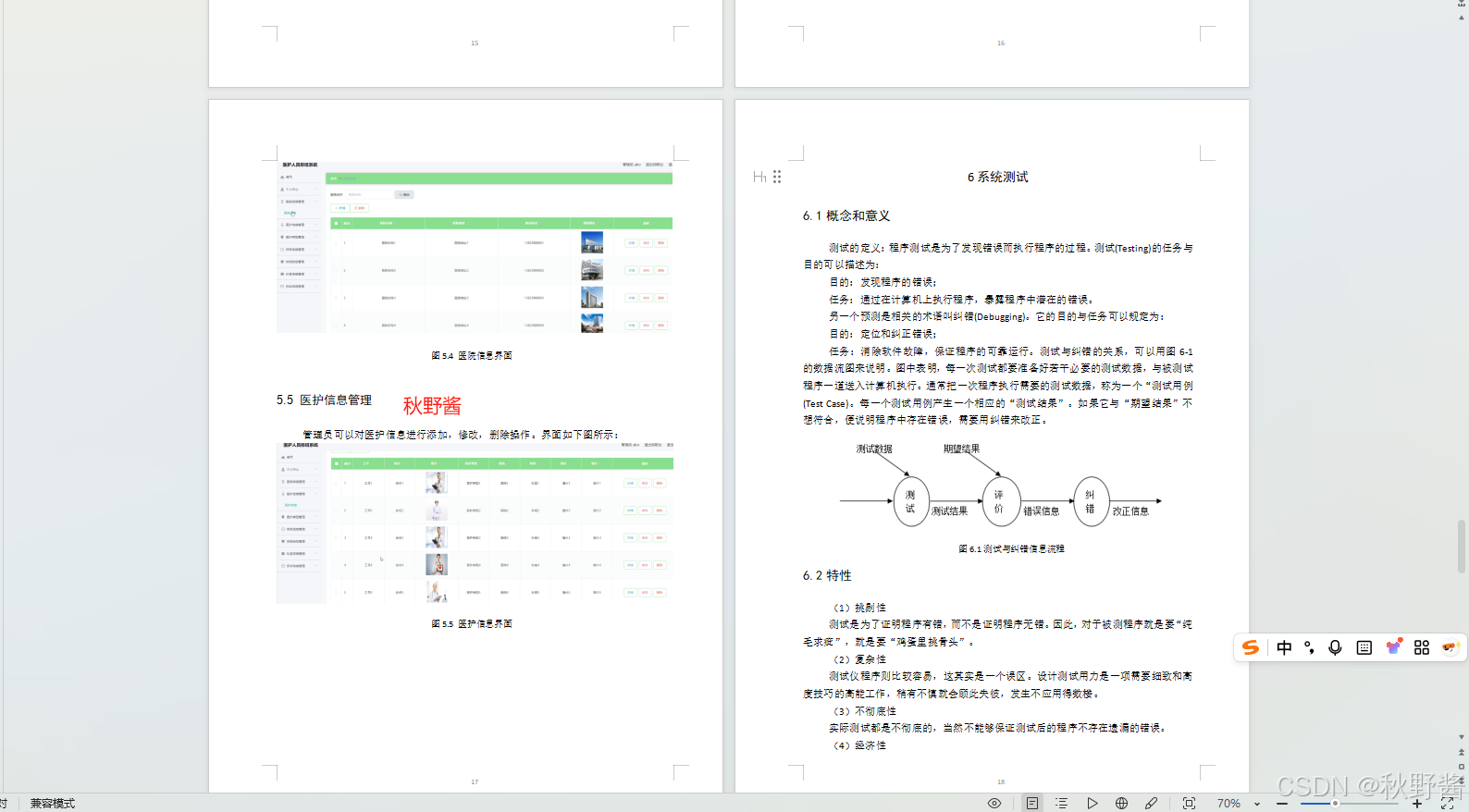This screenshot has height=812, width=1469.
Task: Click the caption 图 5.5 医护信息界面
Action: 472,623
